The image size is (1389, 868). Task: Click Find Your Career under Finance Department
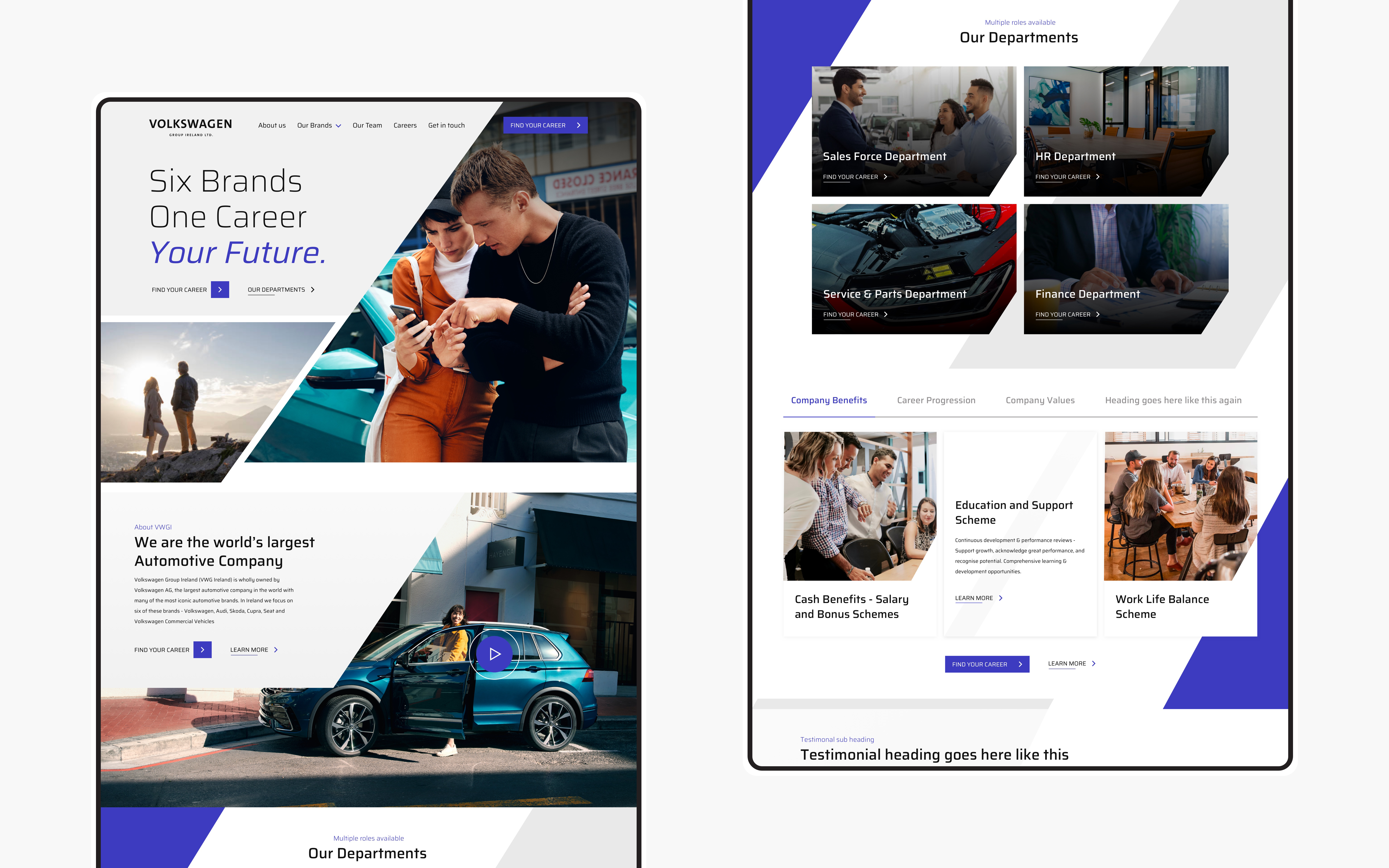tap(1062, 315)
